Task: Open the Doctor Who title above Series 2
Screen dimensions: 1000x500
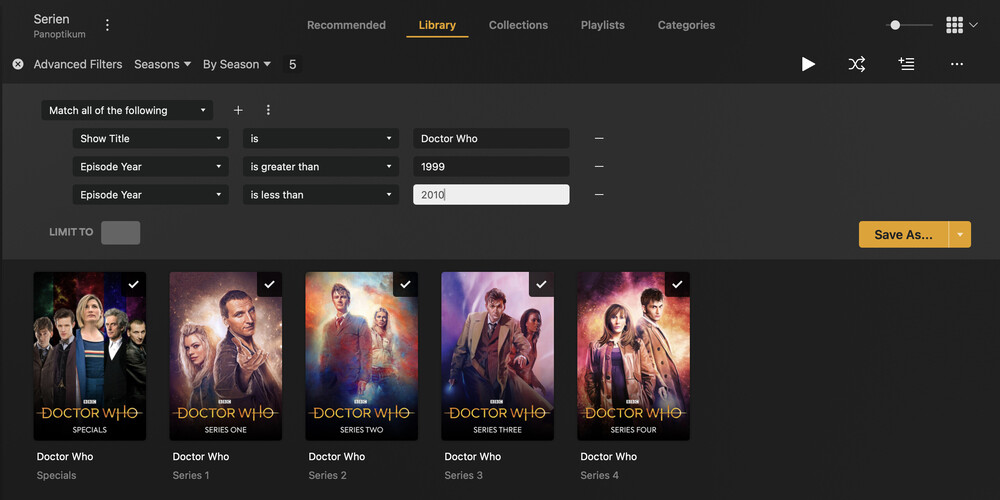Action: [337, 457]
